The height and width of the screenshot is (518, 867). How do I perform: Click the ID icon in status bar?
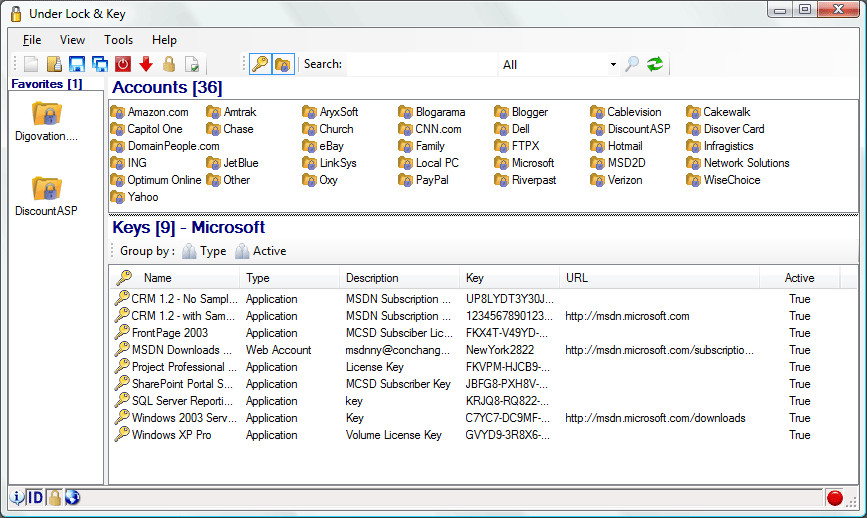[x=35, y=497]
